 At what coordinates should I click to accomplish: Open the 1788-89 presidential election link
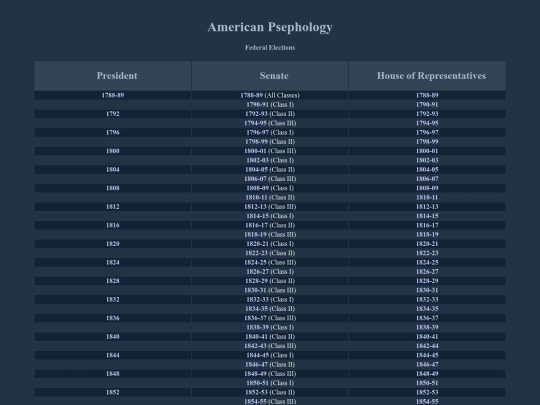[113, 95]
